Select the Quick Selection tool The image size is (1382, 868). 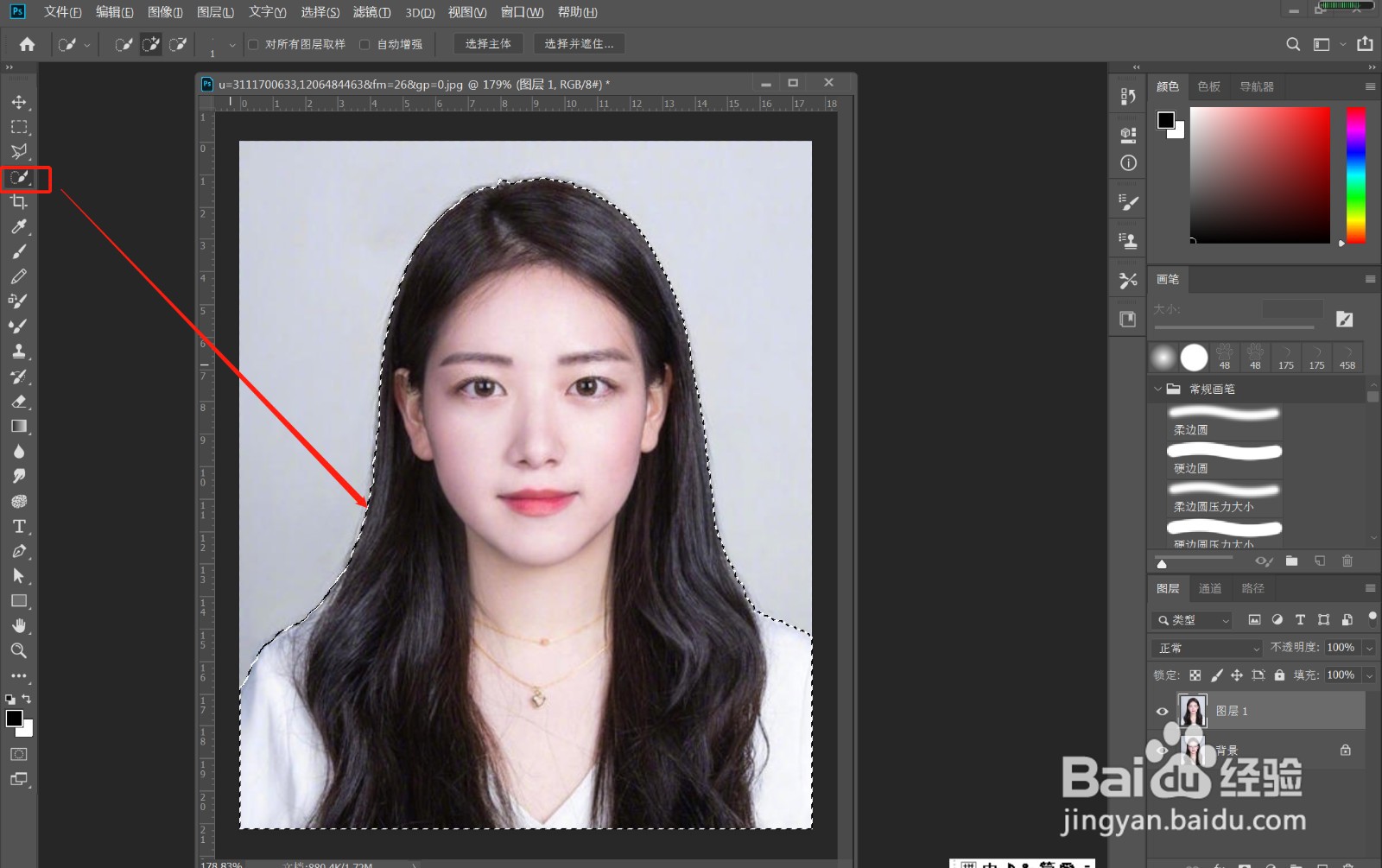(19, 178)
